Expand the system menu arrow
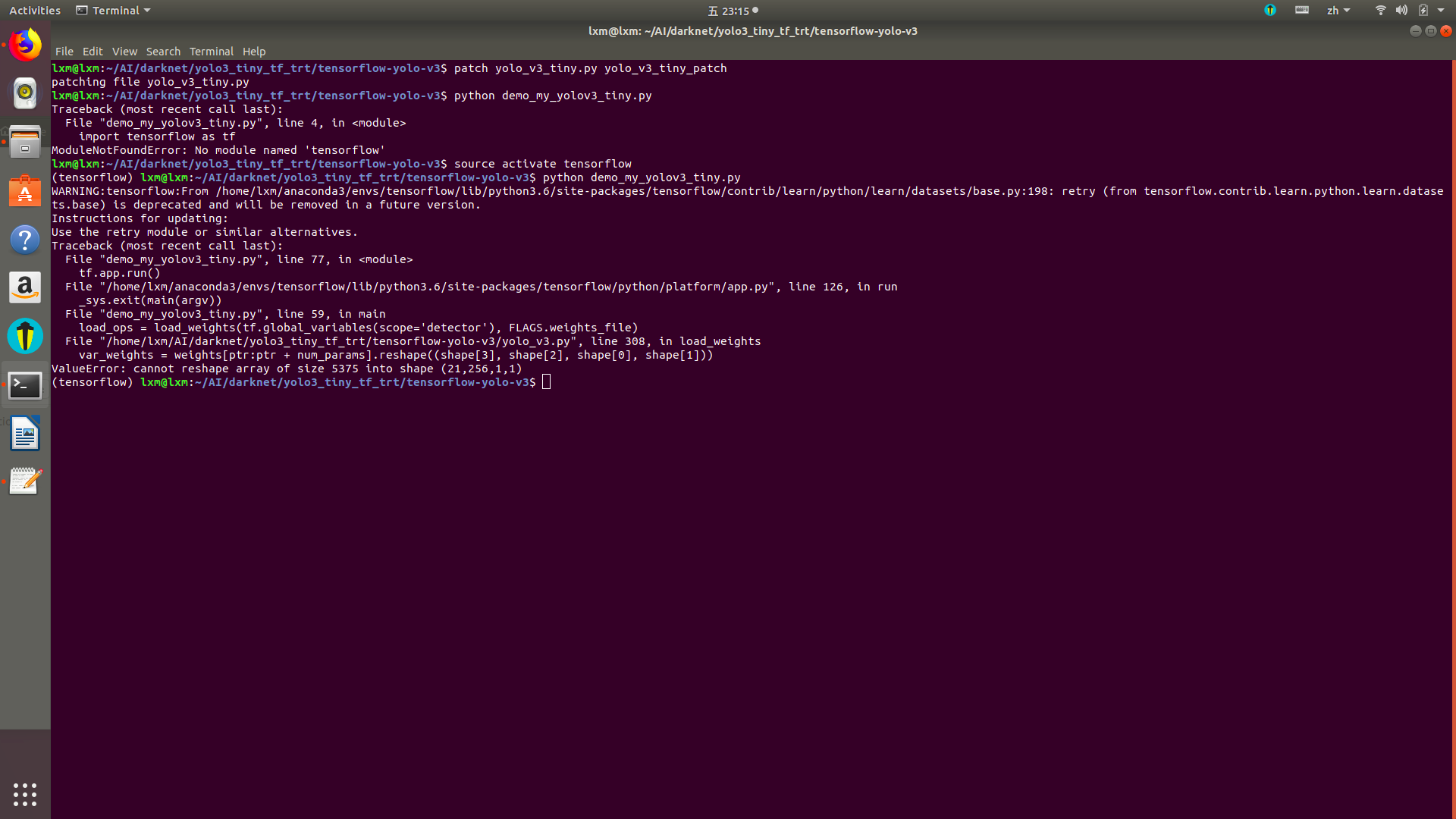The width and height of the screenshot is (1456, 819). [1441, 11]
